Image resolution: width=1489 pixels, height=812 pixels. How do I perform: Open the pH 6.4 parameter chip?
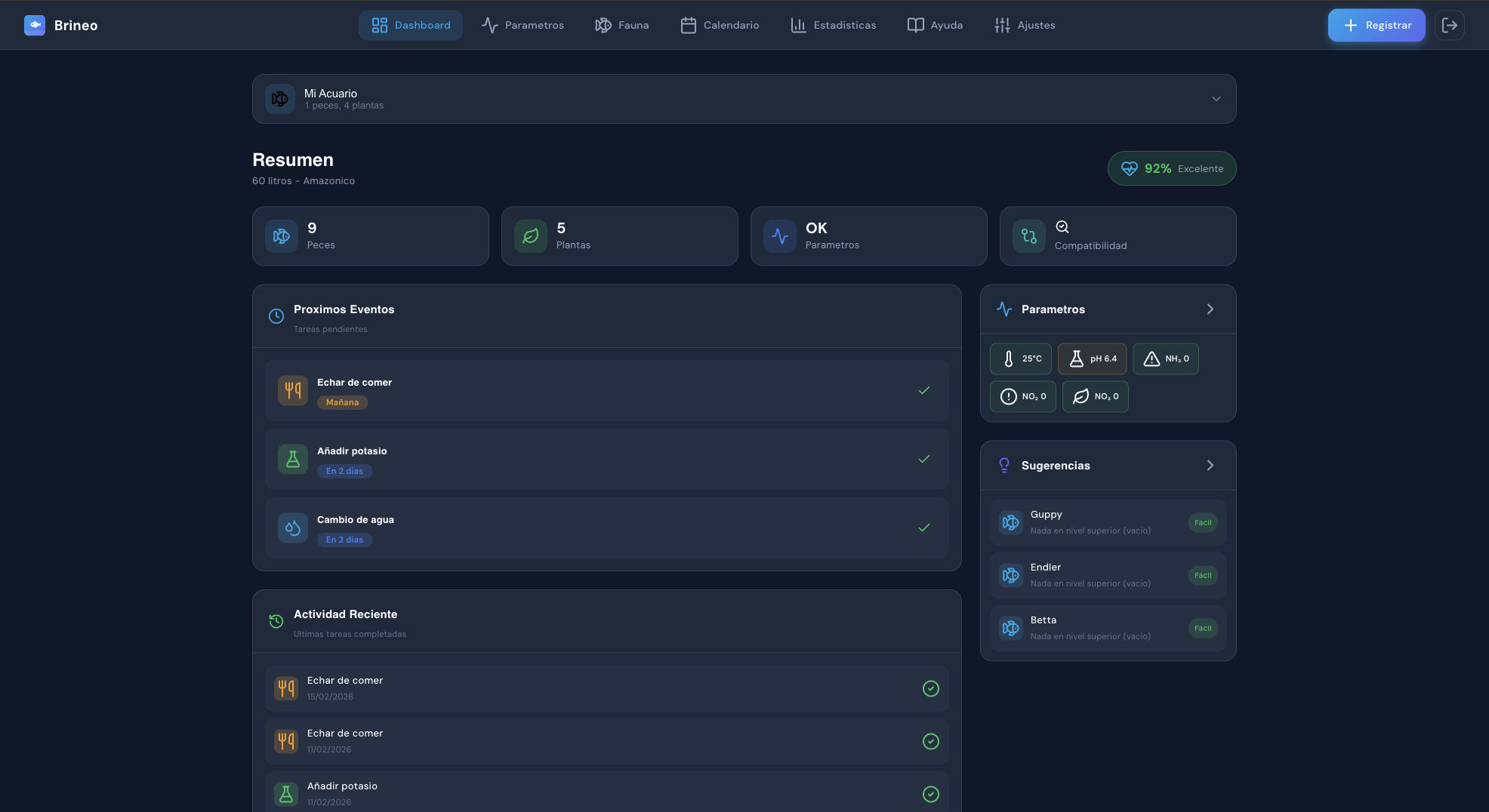(1092, 358)
